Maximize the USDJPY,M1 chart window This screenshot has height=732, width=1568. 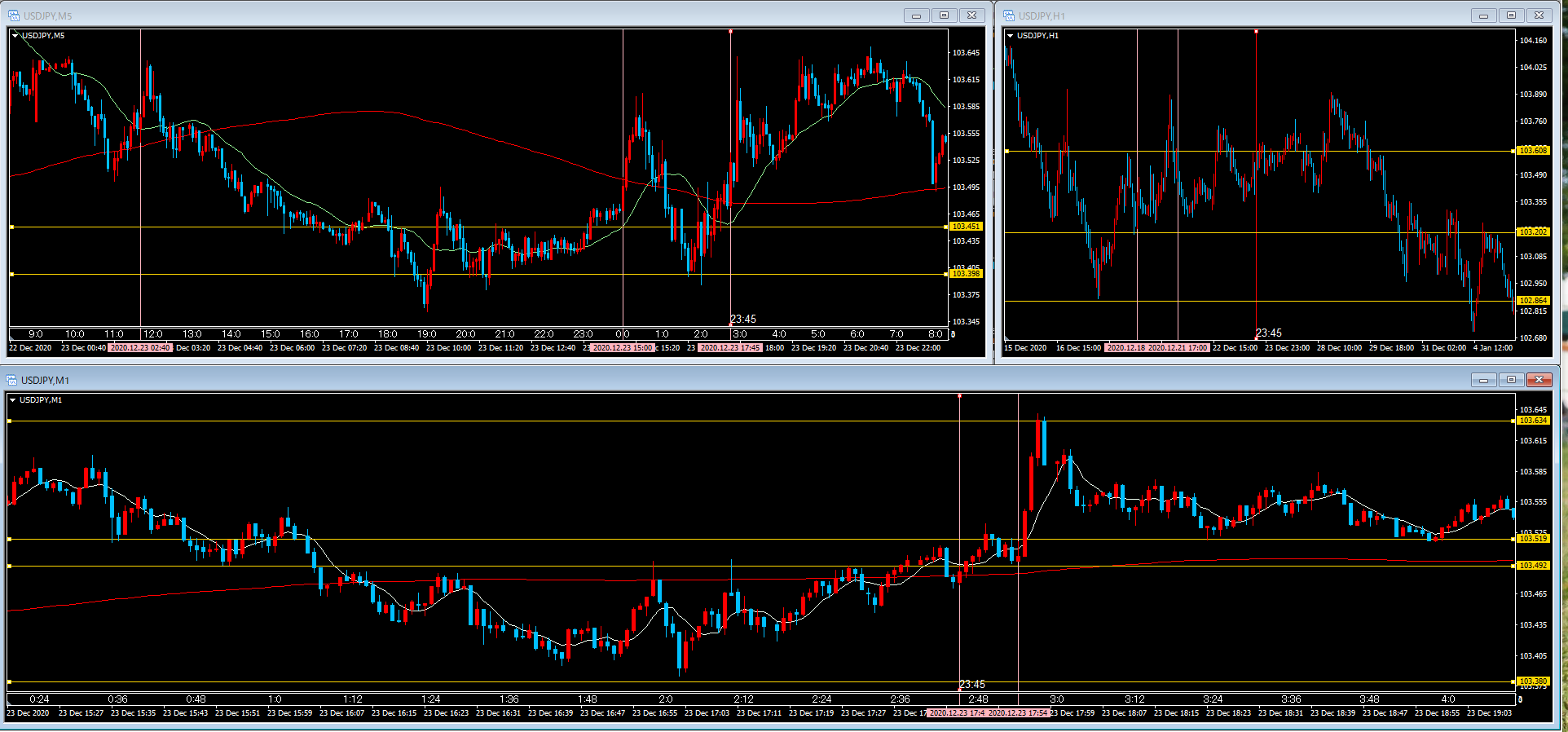(x=1511, y=380)
